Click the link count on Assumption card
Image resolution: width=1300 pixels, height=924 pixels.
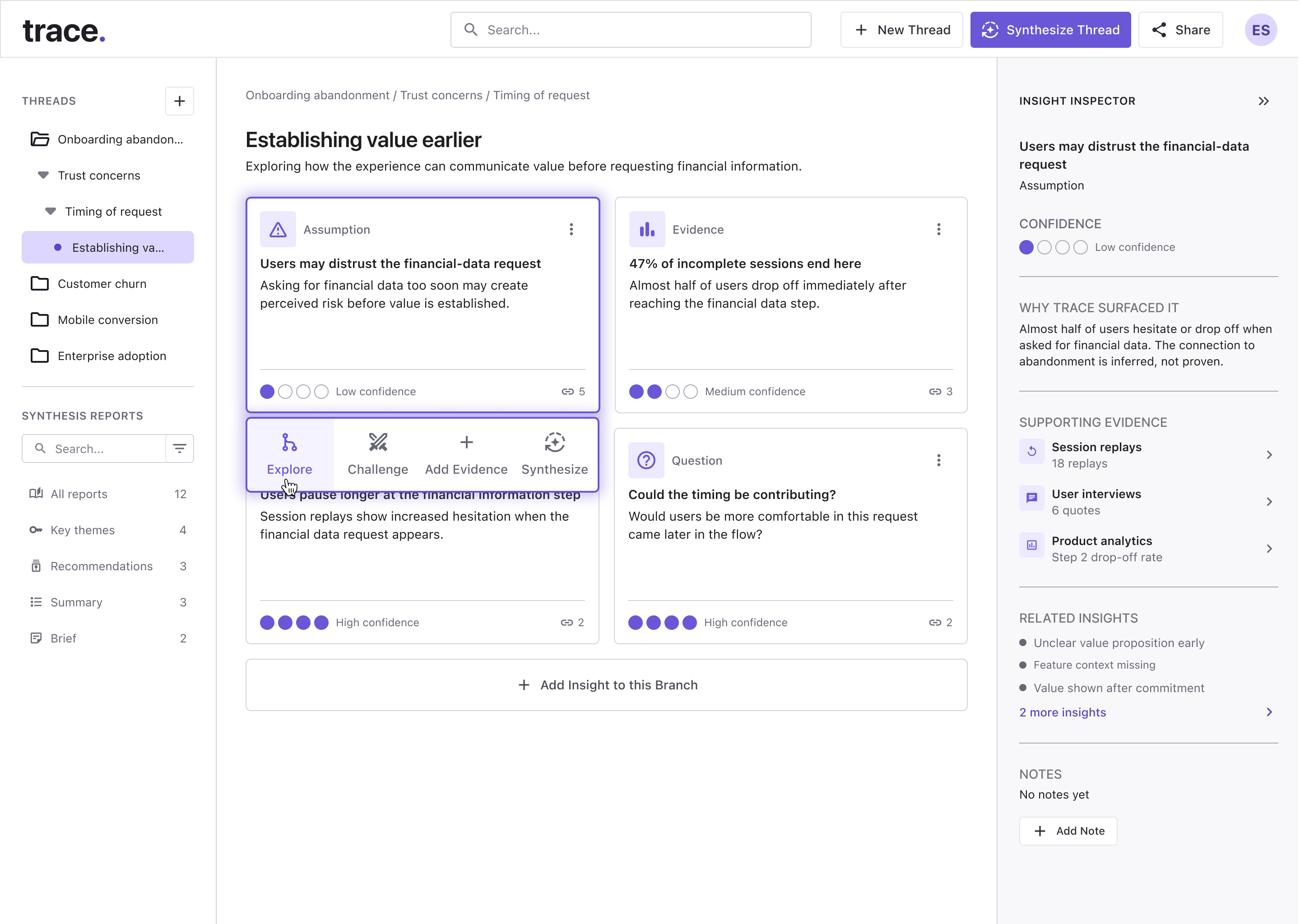pos(573,392)
